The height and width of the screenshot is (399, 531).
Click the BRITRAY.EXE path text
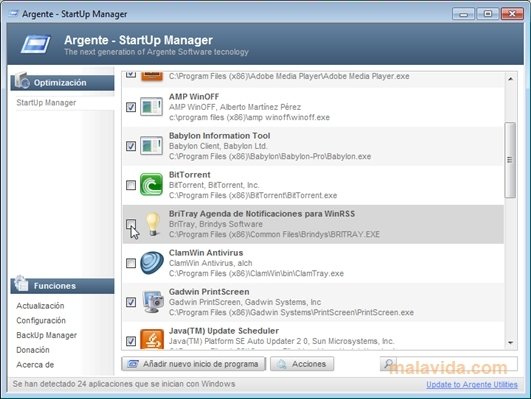click(274, 234)
